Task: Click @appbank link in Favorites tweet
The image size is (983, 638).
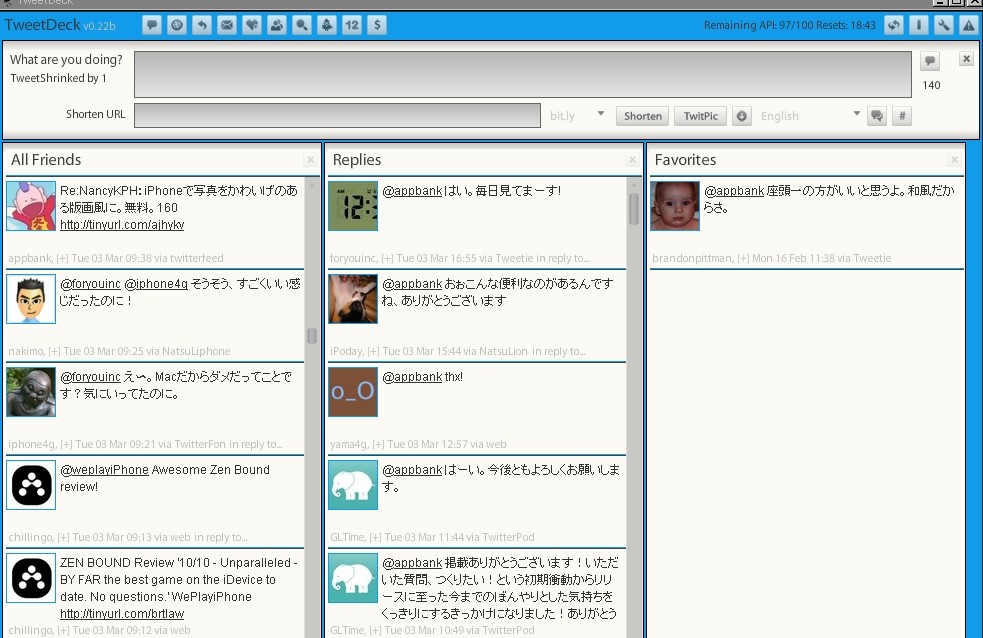Action: (734, 191)
